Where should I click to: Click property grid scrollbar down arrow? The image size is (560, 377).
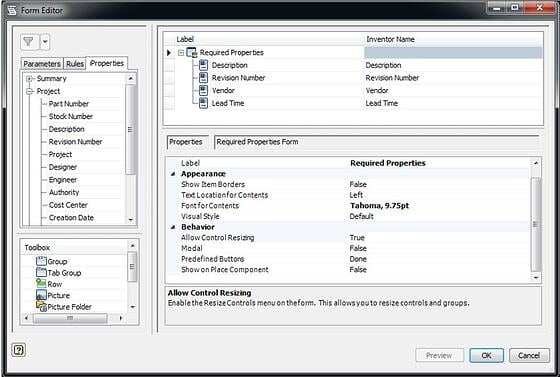point(536,277)
